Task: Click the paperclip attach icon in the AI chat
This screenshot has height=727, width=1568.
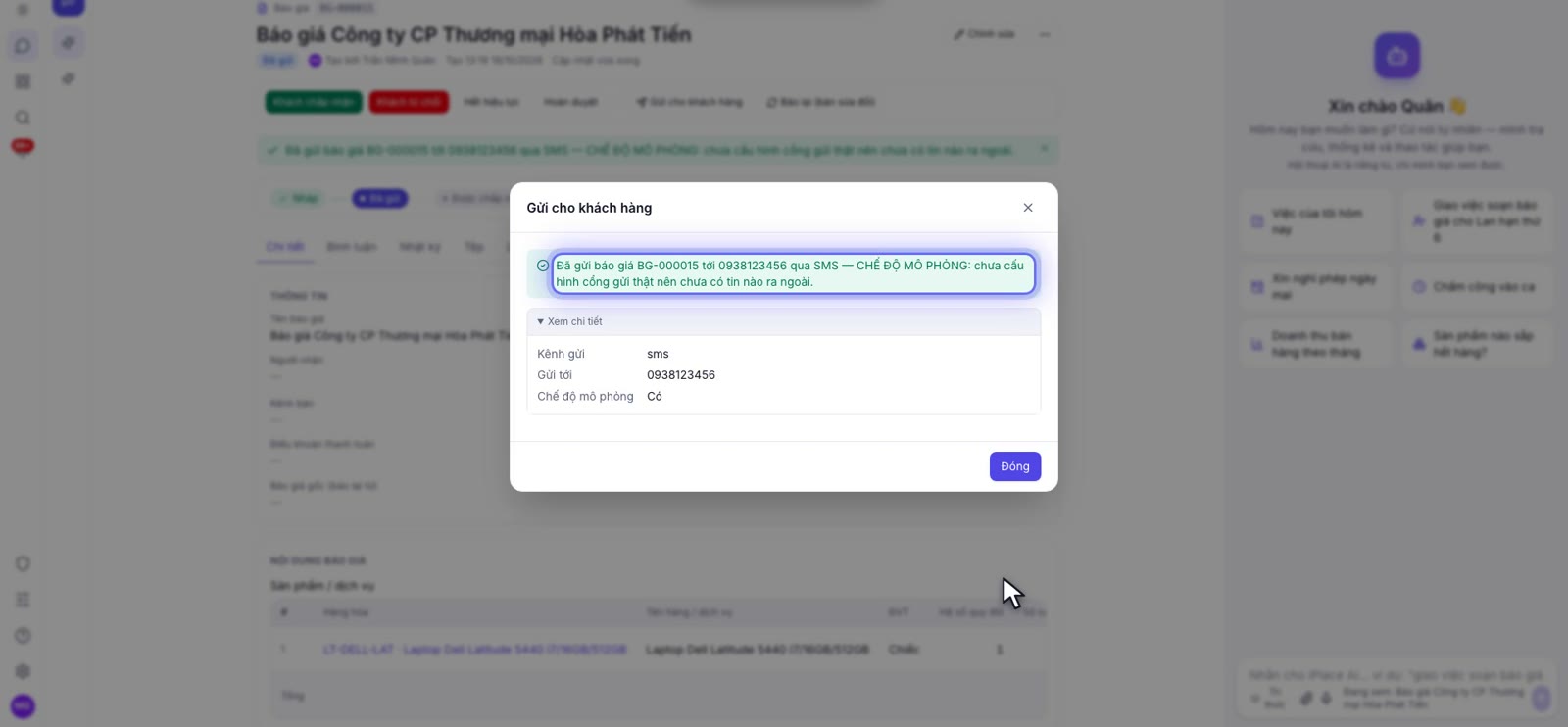Action: click(1305, 699)
